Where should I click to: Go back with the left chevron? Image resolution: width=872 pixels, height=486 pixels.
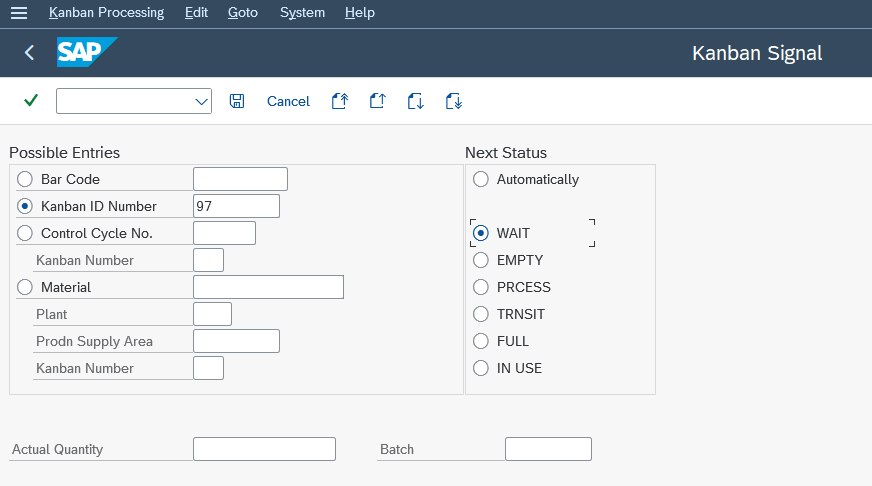[29, 53]
